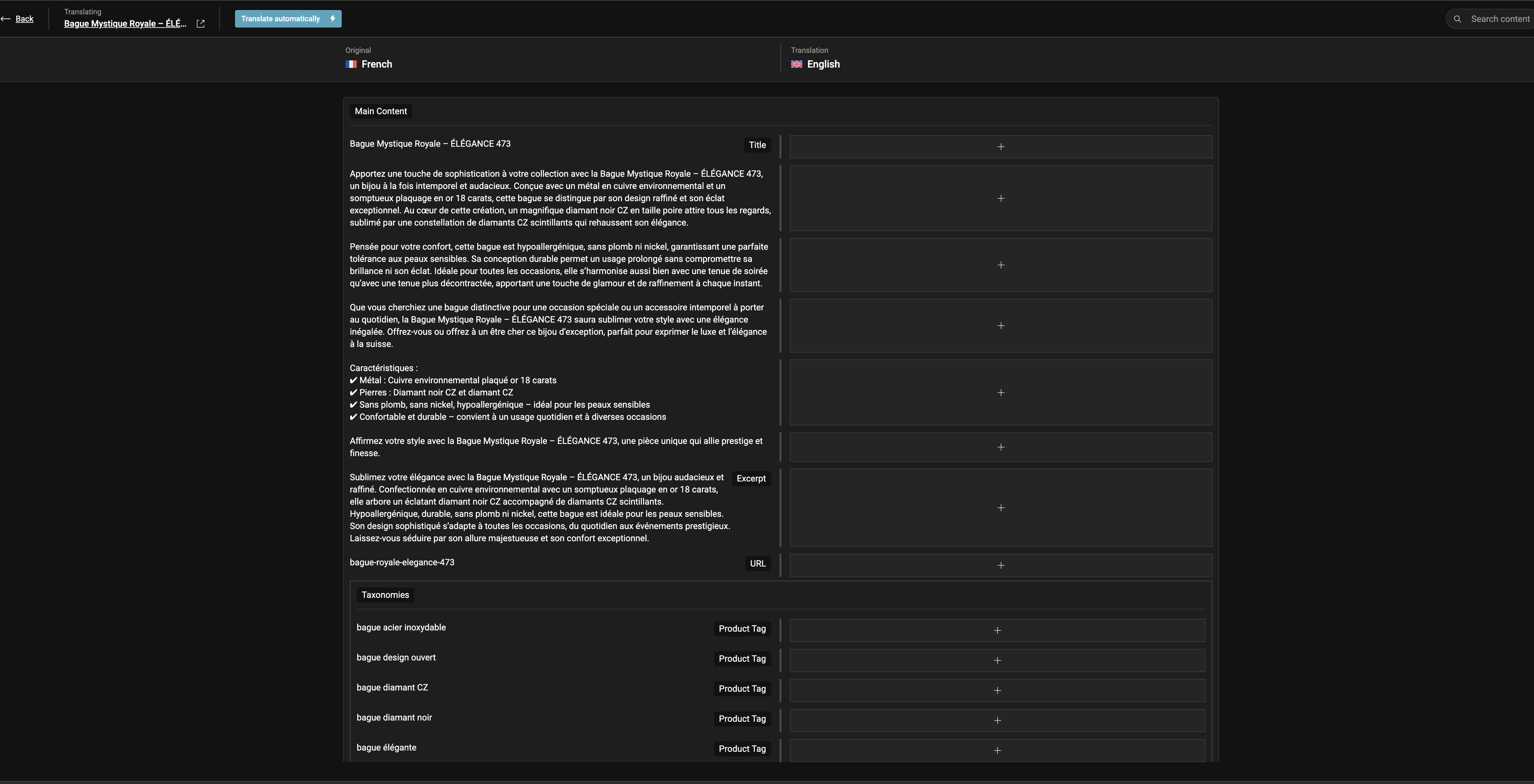Click 'Métal : Cuivre environnemental plaqué or' line

(x=453, y=380)
